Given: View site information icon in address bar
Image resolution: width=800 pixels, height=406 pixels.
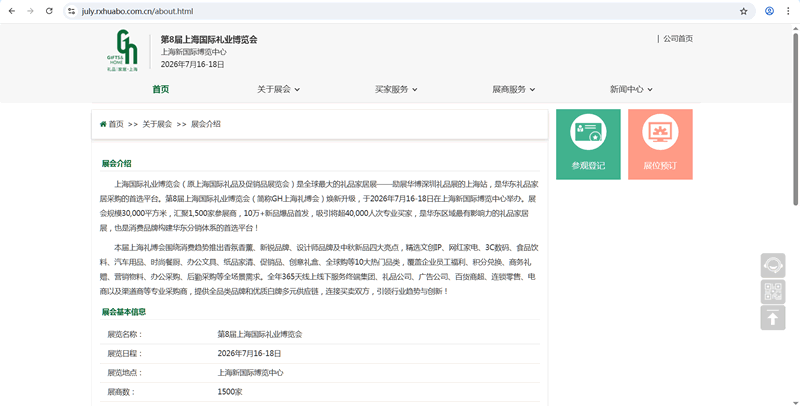Looking at the screenshot, I should pyautogui.click(x=72, y=11).
